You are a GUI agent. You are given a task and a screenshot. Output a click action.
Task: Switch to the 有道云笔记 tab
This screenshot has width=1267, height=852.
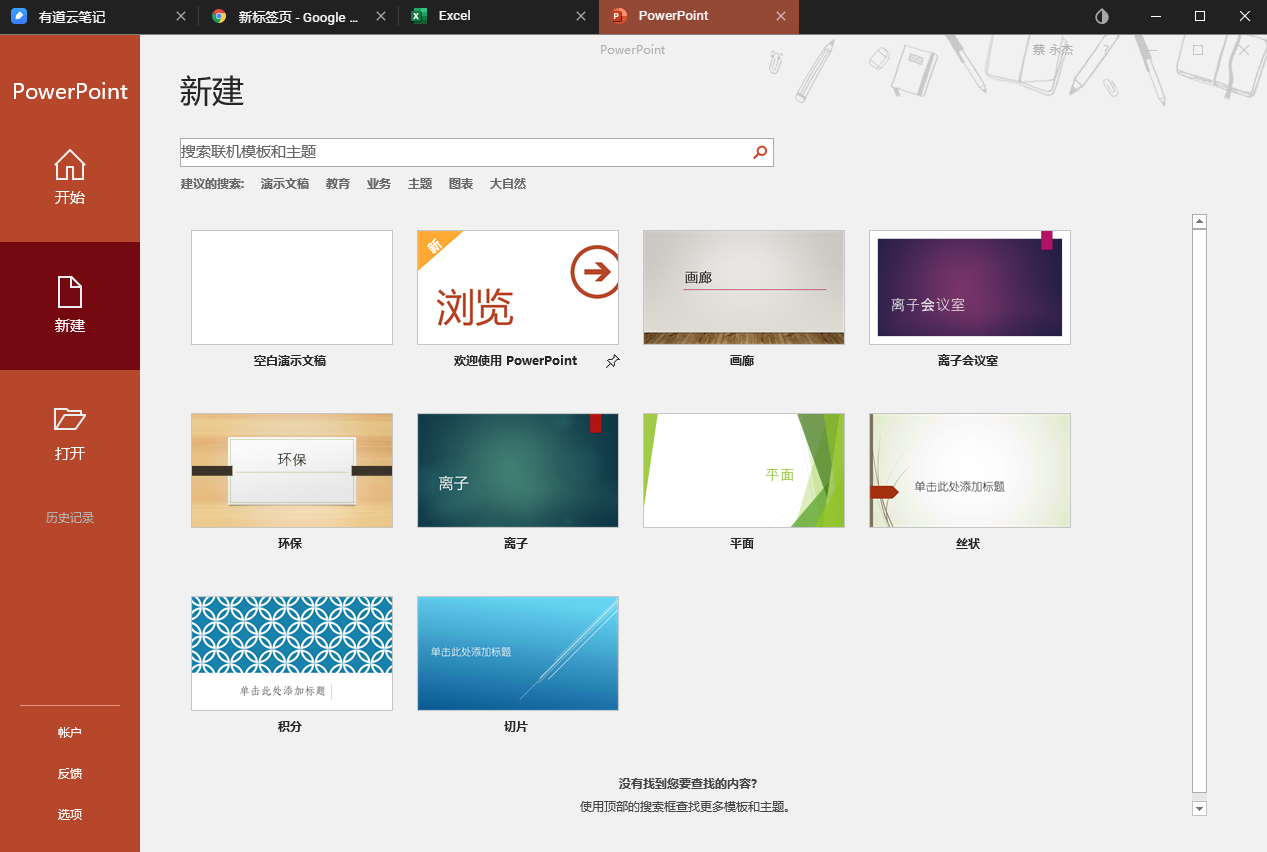click(99, 17)
